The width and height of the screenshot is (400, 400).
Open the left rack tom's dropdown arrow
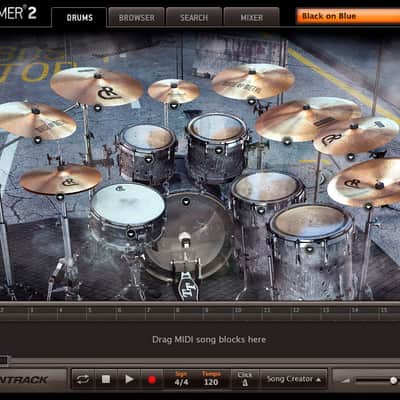(148, 159)
